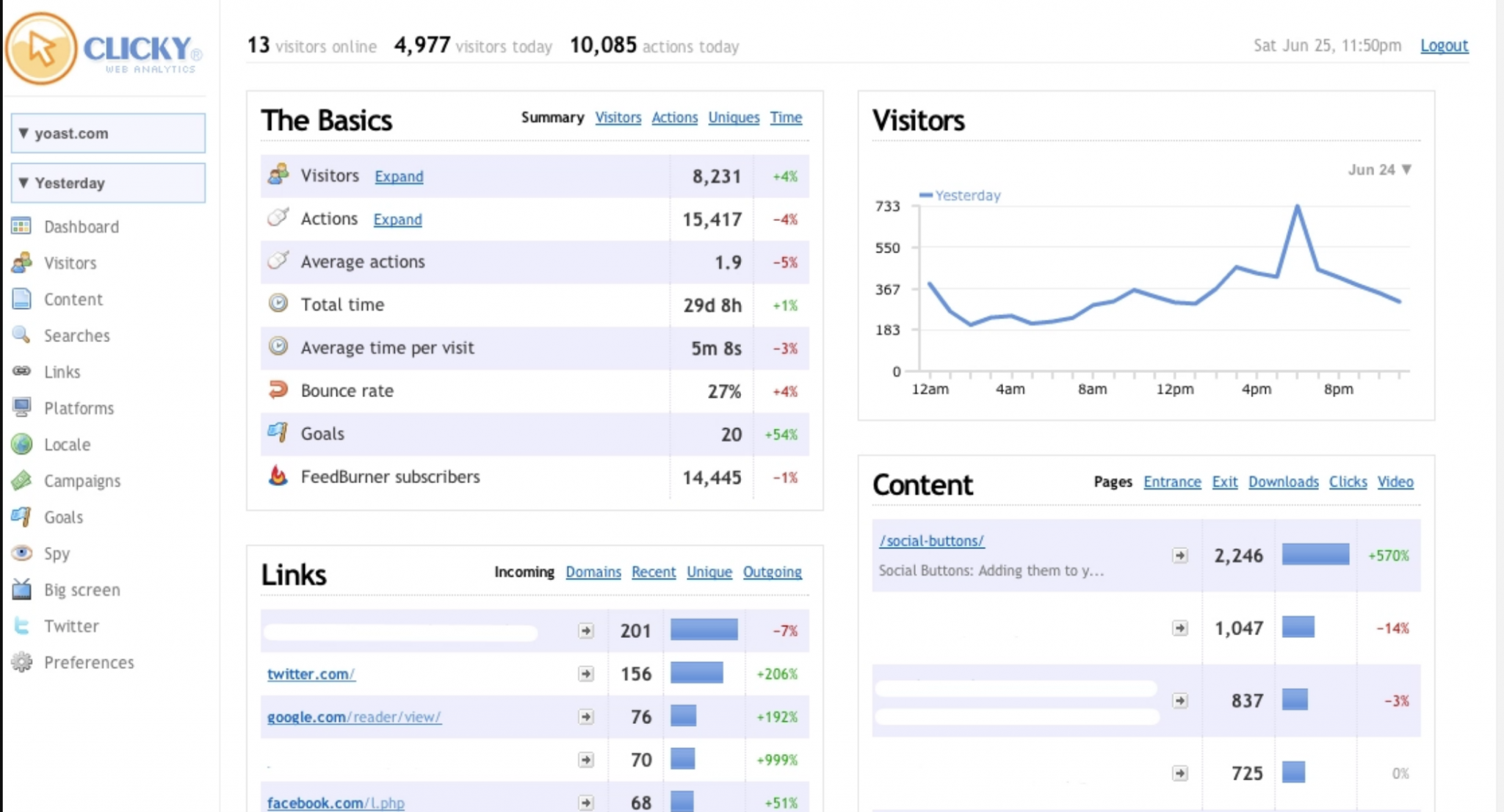This screenshot has width=1504, height=812.
Task: Expand the Visitors row details
Action: [399, 176]
